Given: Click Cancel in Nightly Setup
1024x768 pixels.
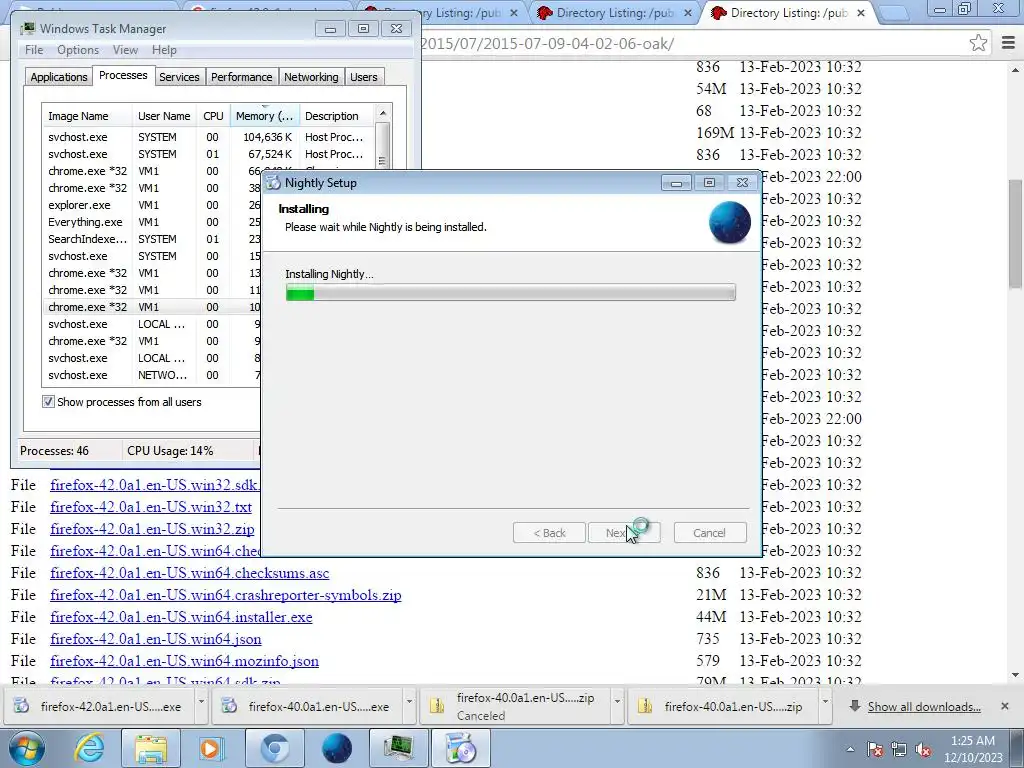Looking at the screenshot, I should [x=709, y=533].
